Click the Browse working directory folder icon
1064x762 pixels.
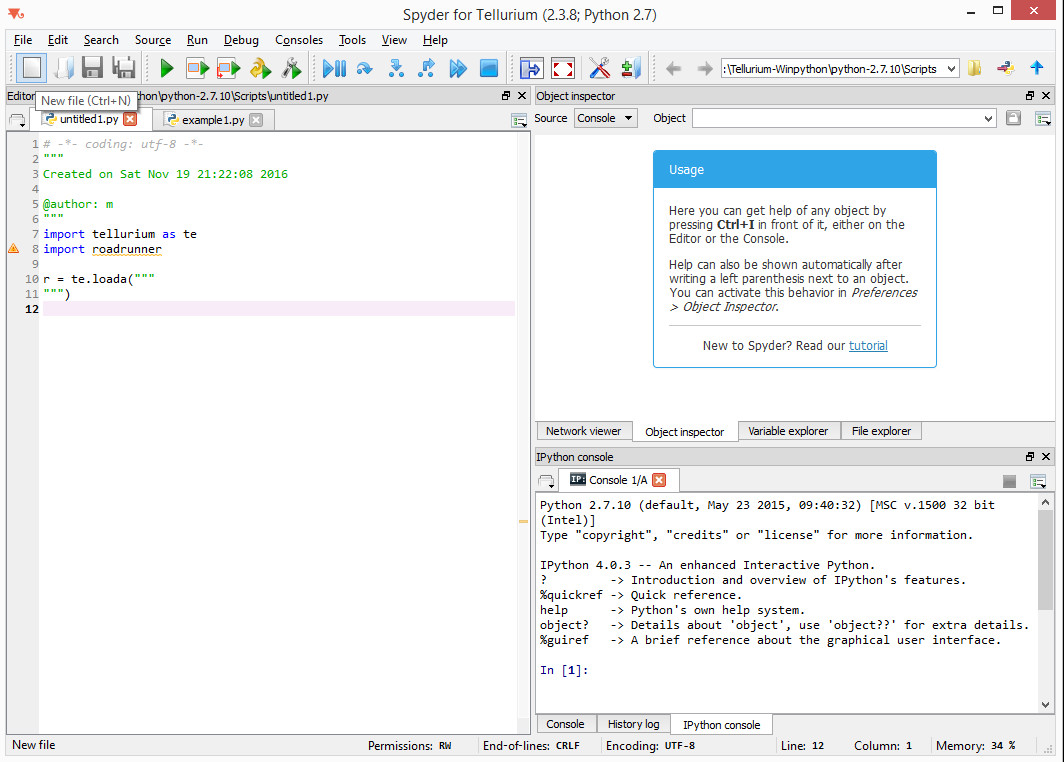(x=974, y=69)
